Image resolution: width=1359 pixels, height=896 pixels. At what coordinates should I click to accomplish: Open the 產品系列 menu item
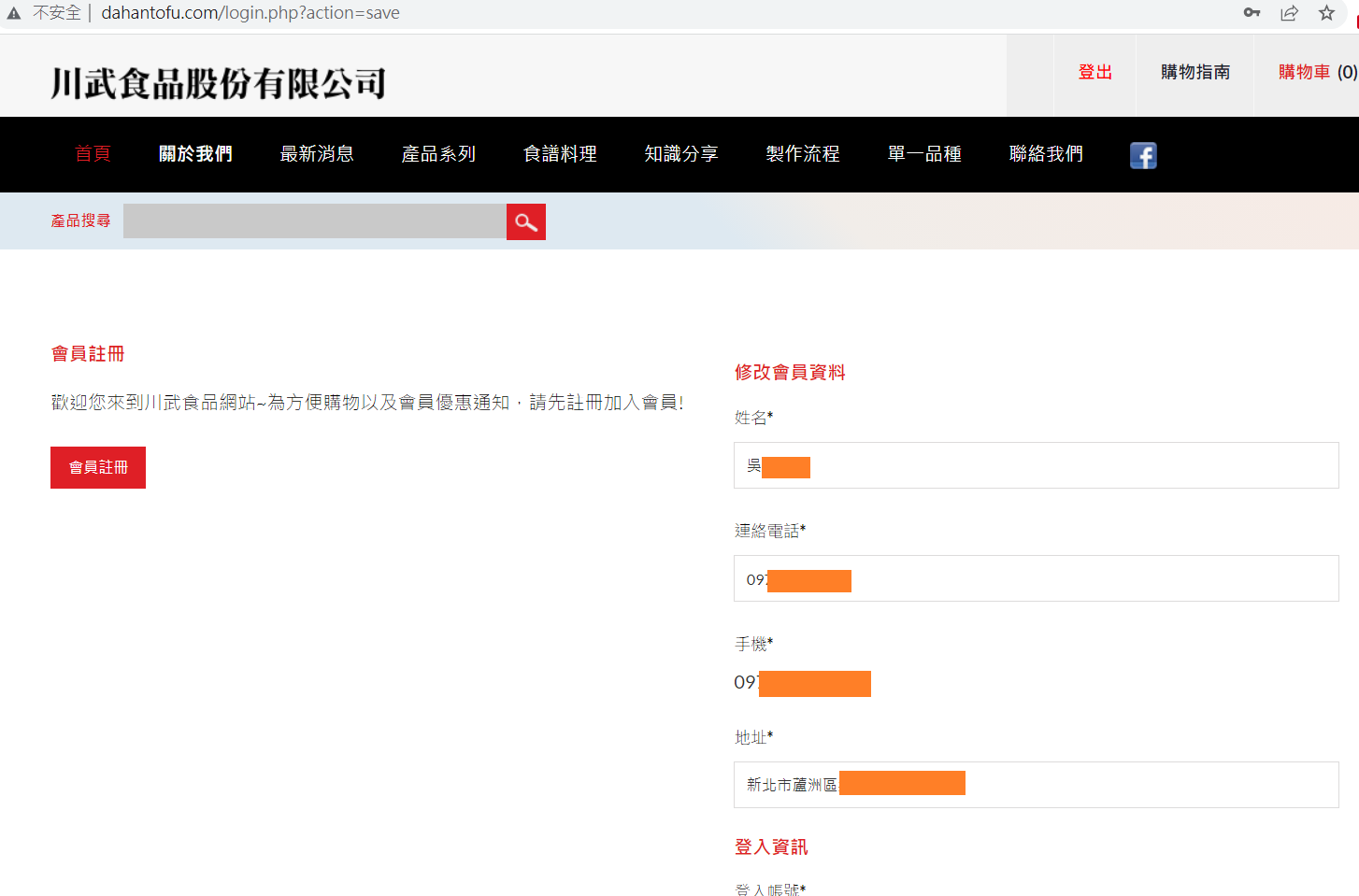click(438, 154)
